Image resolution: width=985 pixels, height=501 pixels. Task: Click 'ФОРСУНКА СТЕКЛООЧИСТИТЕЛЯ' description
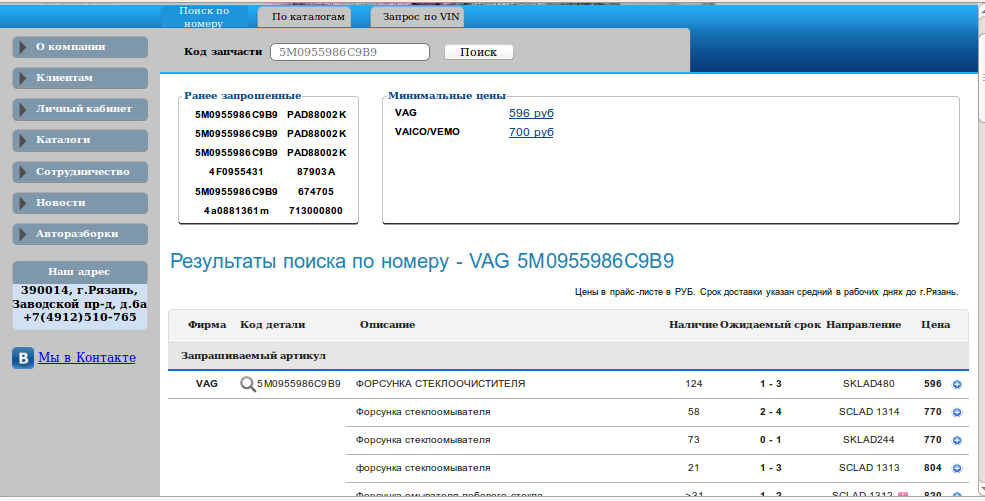pyautogui.click(x=440, y=384)
